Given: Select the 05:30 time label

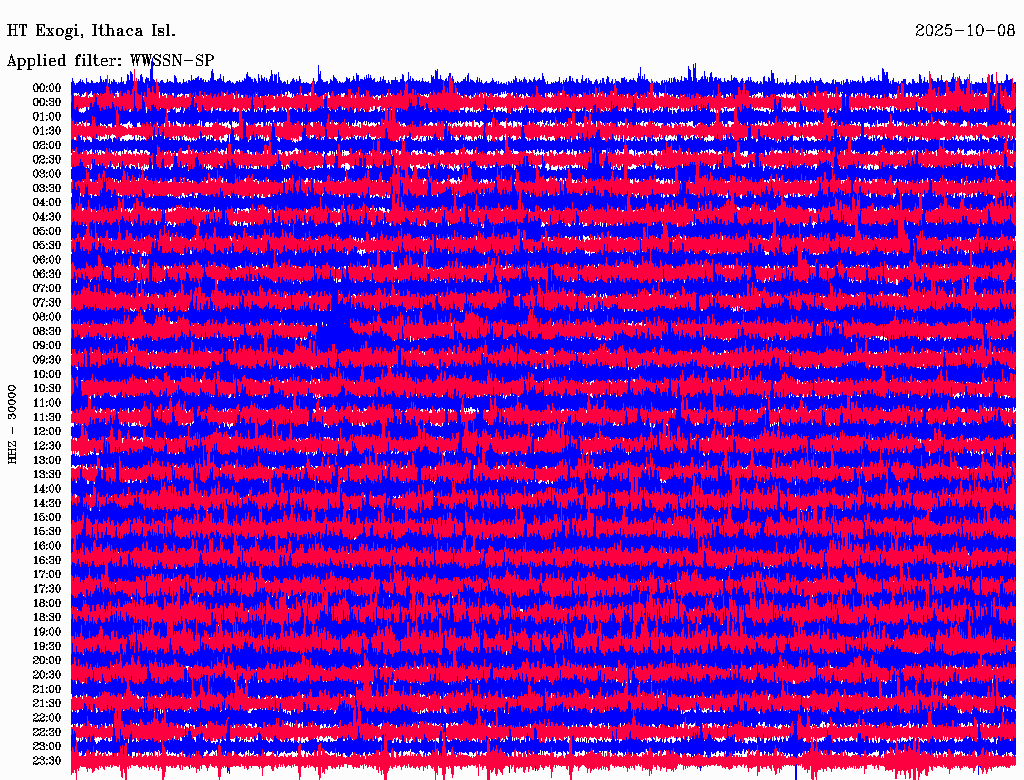Looking at the screenshot, I should click(47, 246).
